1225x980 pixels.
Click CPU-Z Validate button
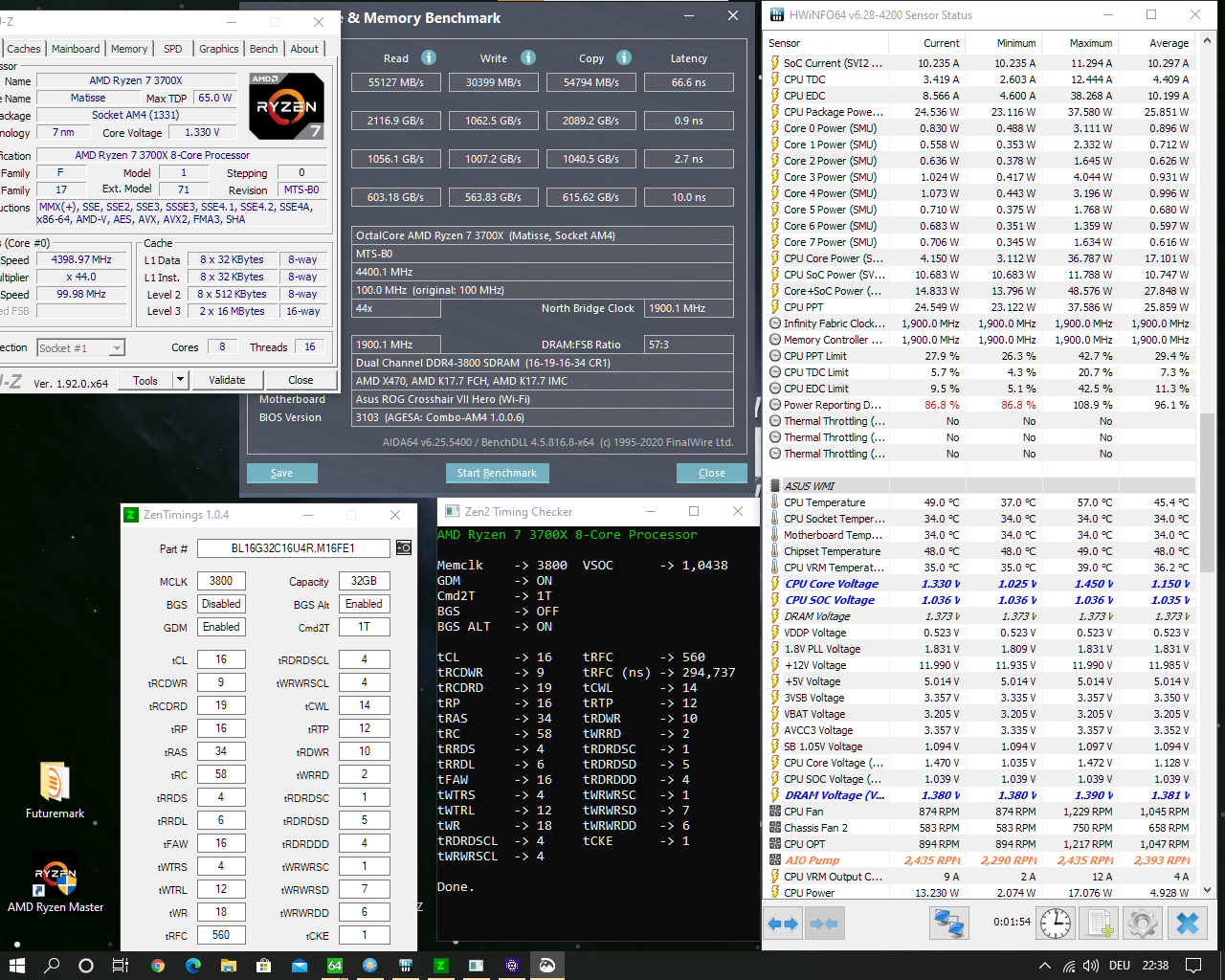(227, 380)
